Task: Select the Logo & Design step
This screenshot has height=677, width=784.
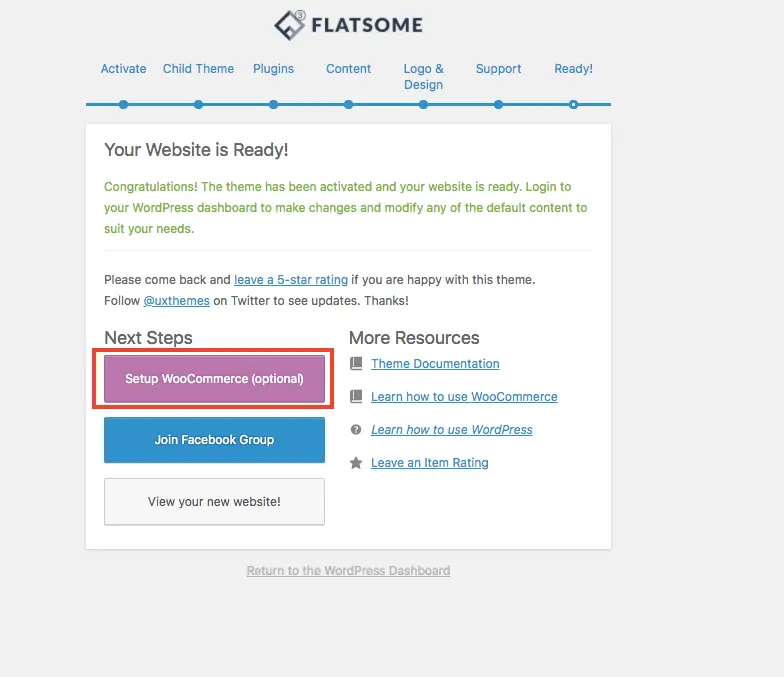Action: (x=424, y=76)
